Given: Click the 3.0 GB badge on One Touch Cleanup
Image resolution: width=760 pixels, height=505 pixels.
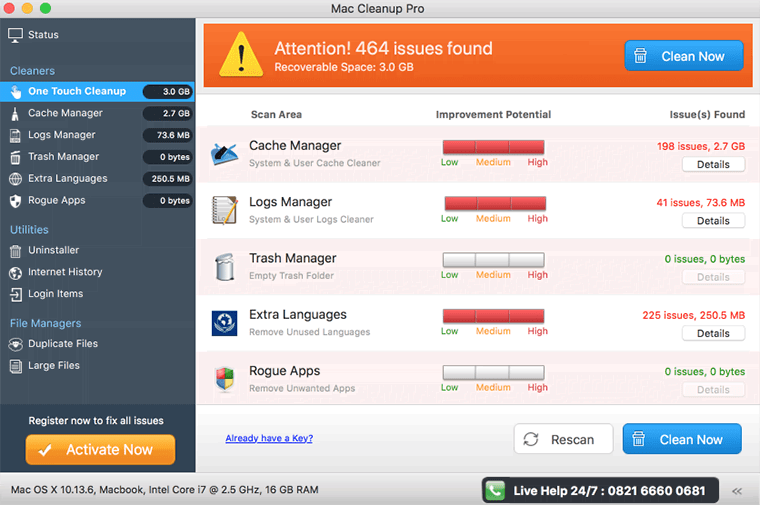Looking at the screenshot, I should (168, 92).
